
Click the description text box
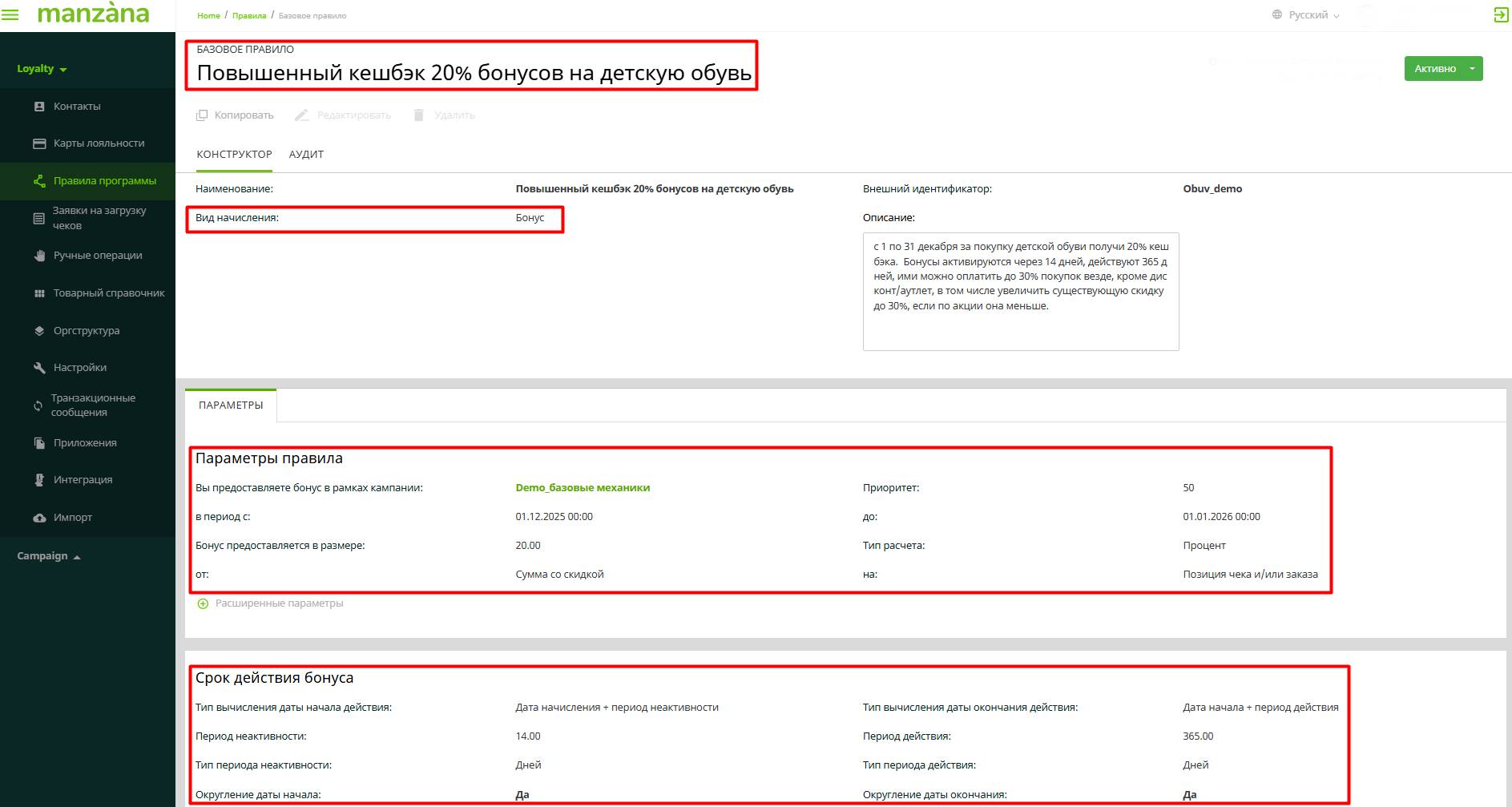[x=1020, y=292]
